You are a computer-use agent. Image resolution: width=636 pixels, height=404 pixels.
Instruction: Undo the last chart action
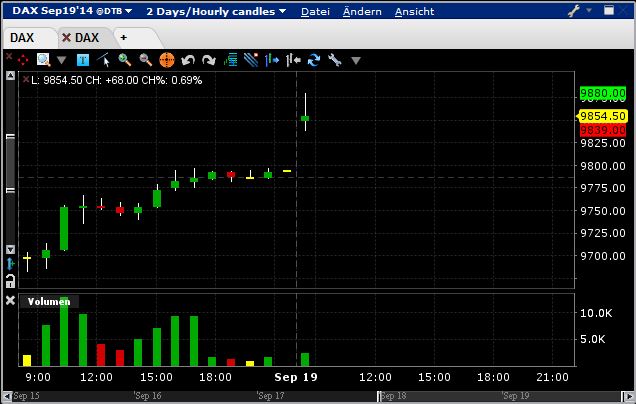pos(188,60)
